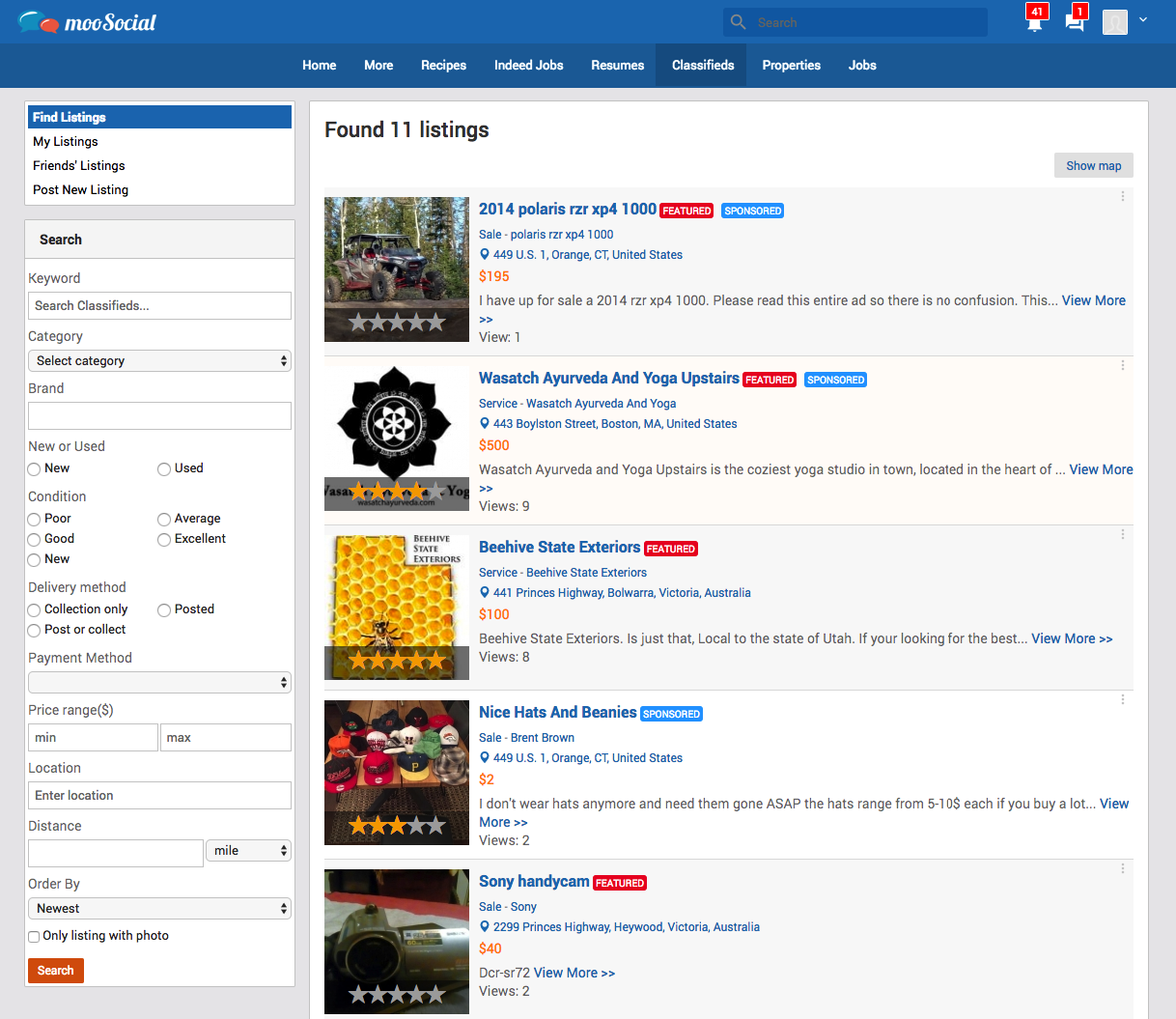Click FEATURED badge on 2014 polaris listing
This screenshot has height=1019, width=1176.
click(686, 211)
